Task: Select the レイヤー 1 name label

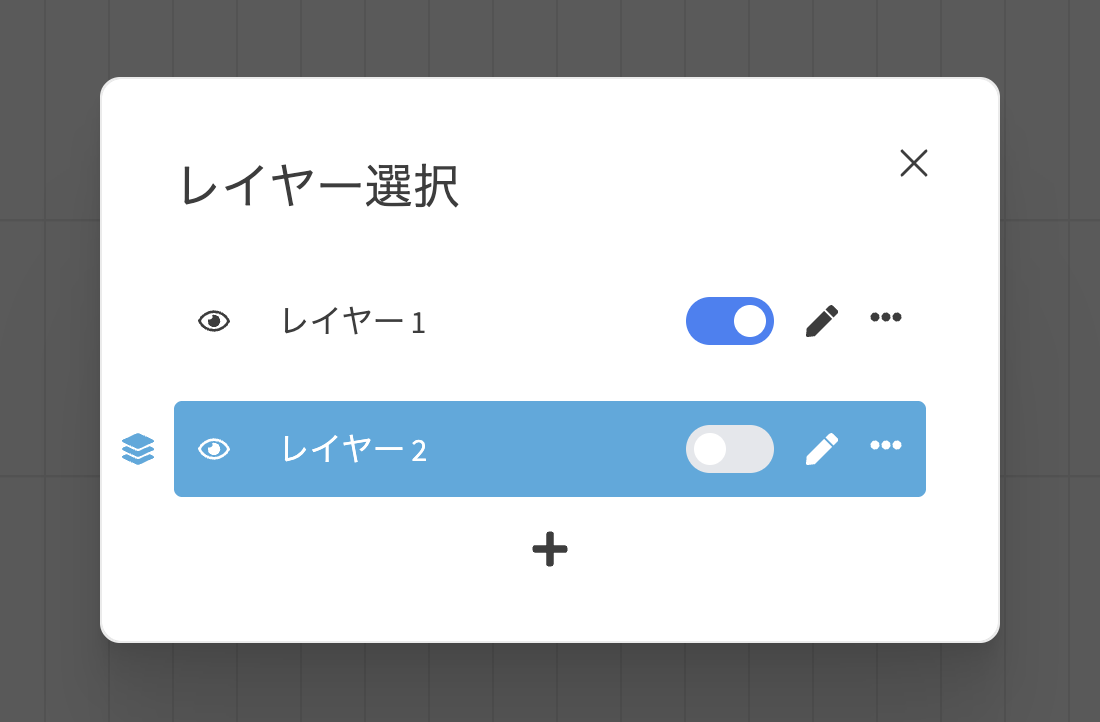Action: tap(354, 321)
